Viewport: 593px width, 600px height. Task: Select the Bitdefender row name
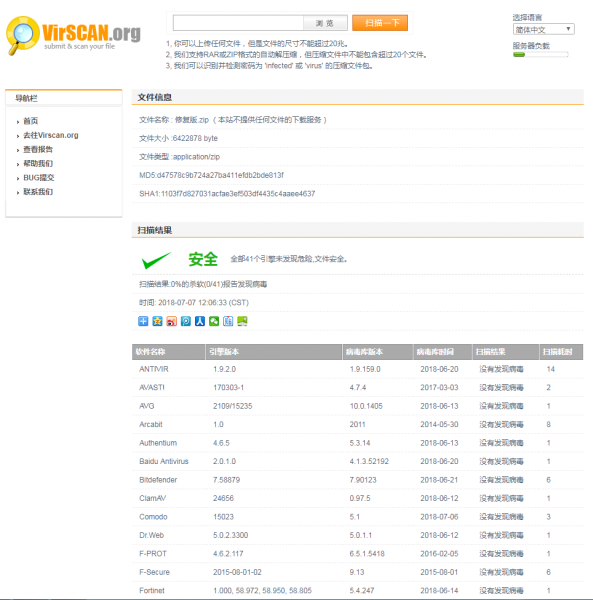pyautogui.click(x=158, y=480)
